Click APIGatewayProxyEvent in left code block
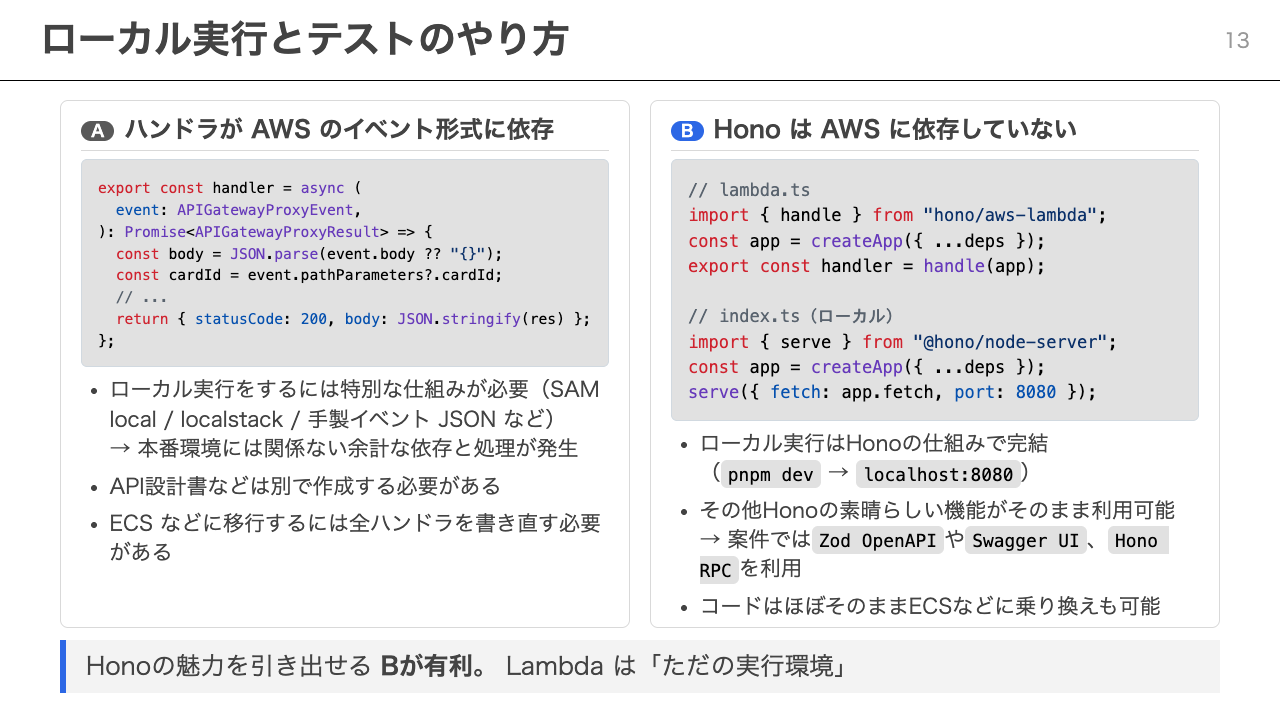 (x=265, y=210)
